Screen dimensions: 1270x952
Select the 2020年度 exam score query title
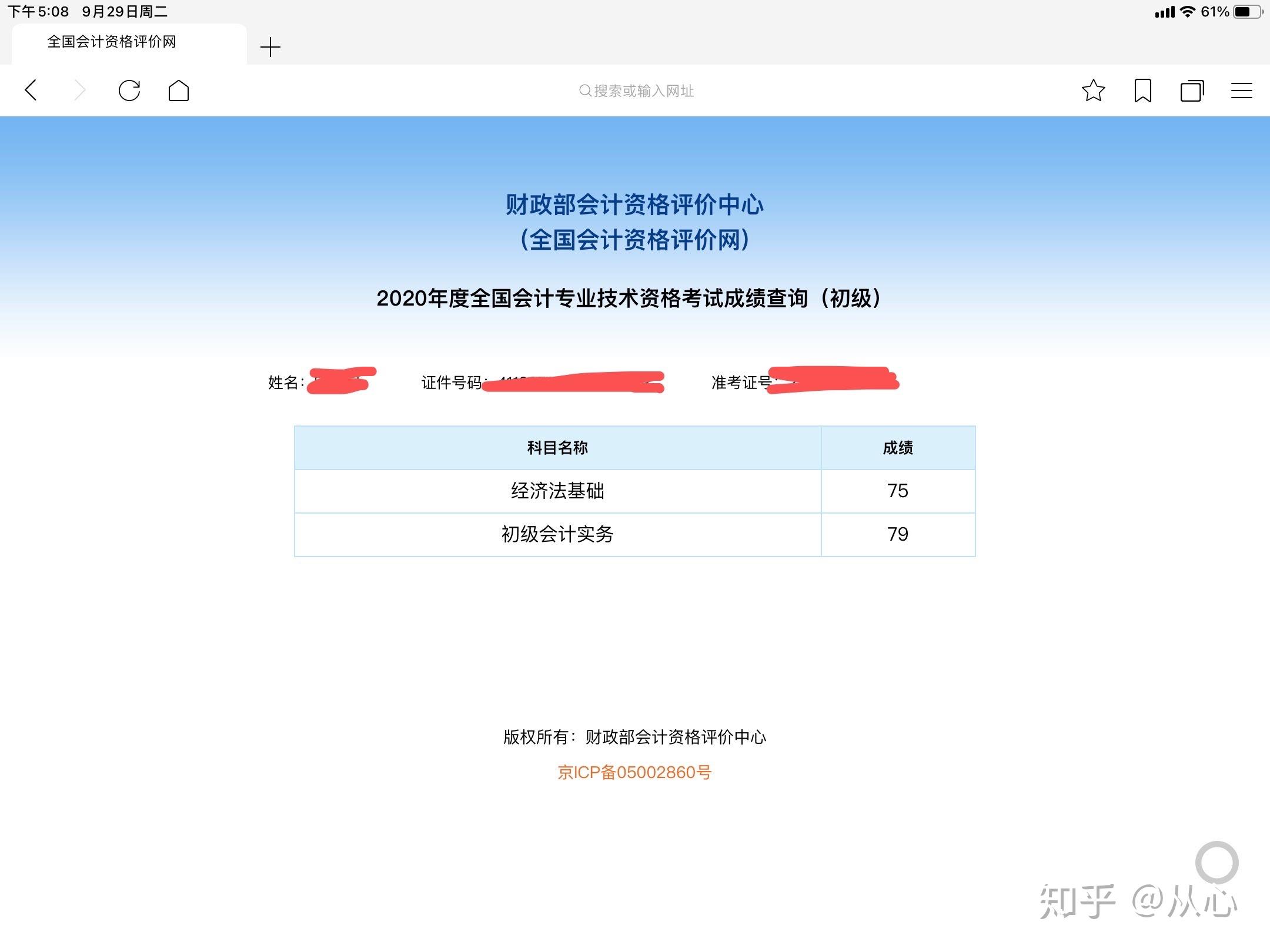pyautogui.click(x=630, y=298)
